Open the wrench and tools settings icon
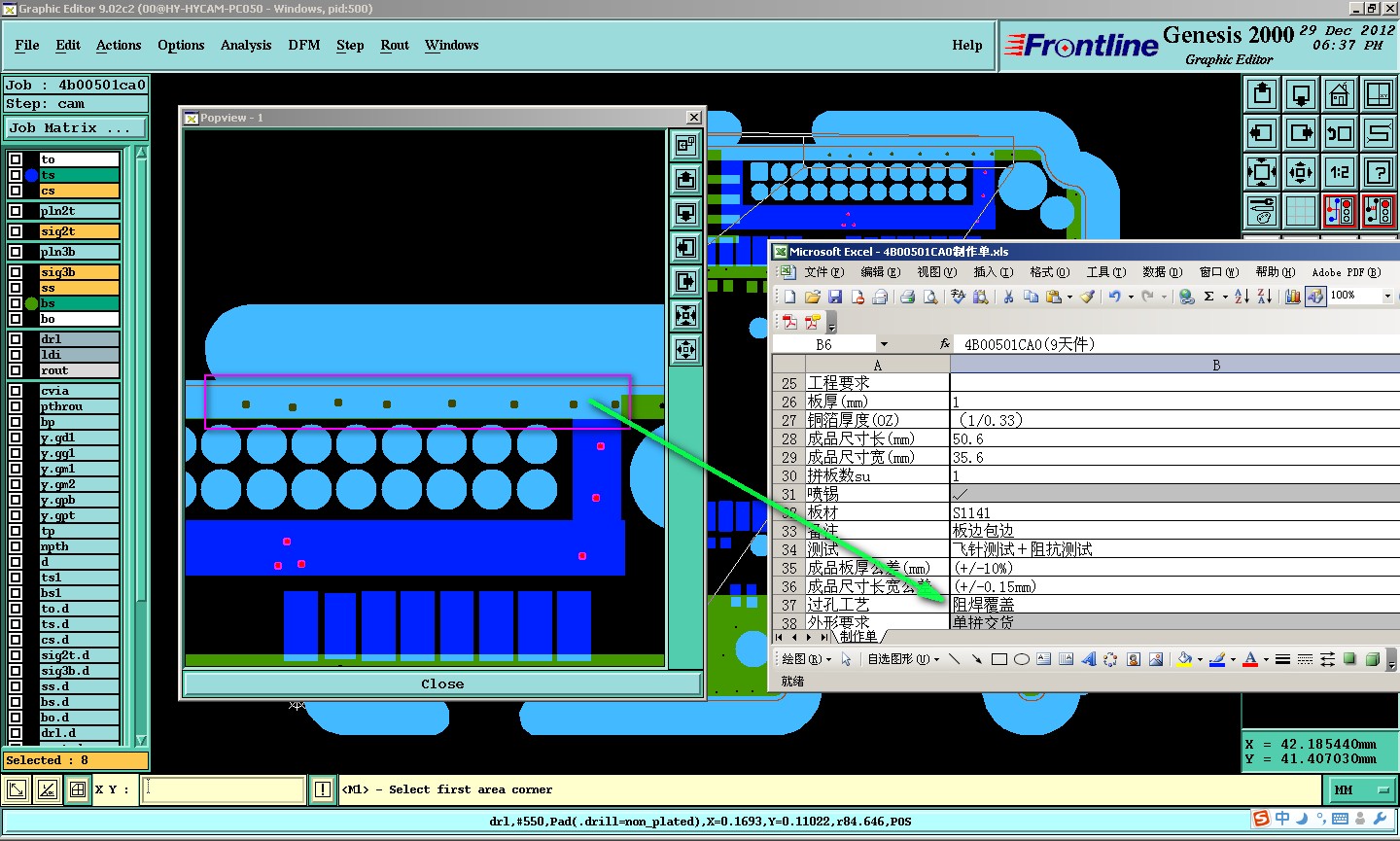This screenshot has height=841, width=1400. point(1262,211)
